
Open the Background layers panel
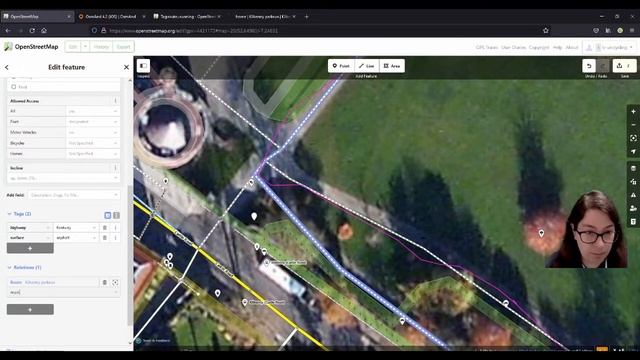pyautogui.click(x=633, y=168)
